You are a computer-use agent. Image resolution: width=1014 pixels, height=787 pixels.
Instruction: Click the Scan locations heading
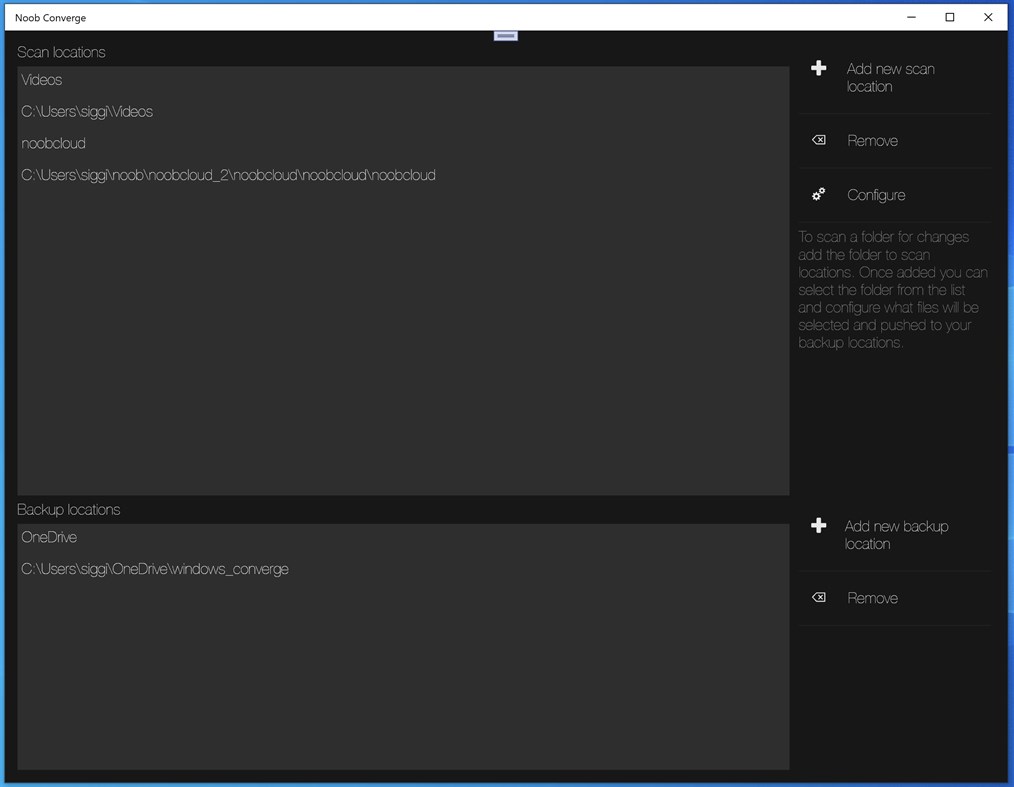point(61,52)
